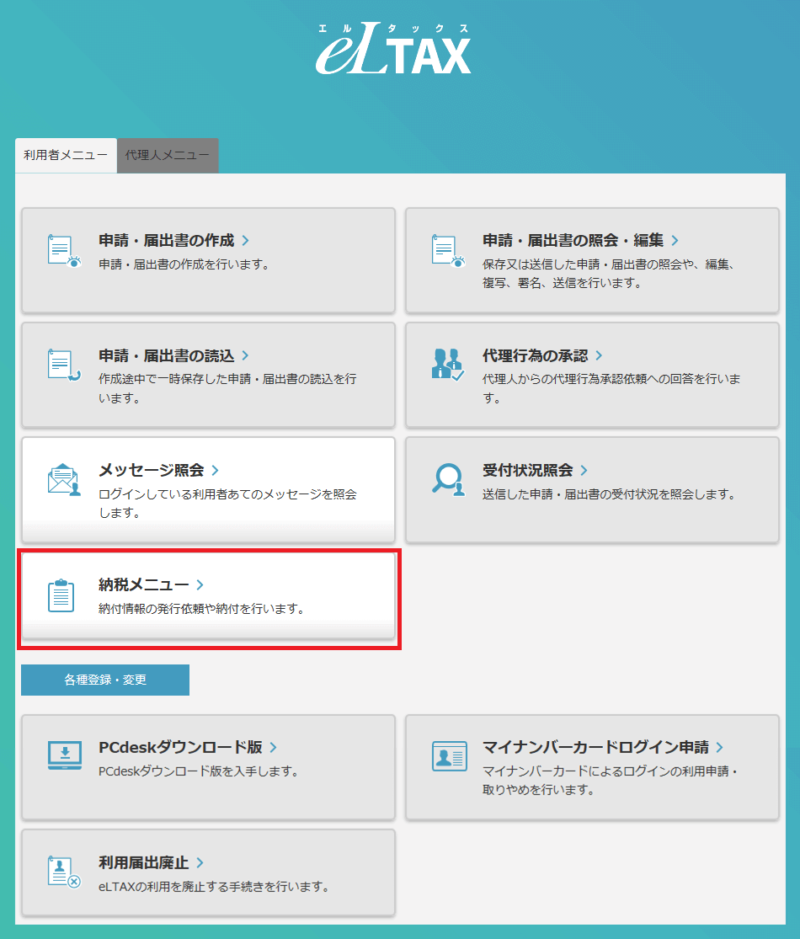
Task: Open マイナンバーカードログイン申請 heading
Action: point(596,747)
